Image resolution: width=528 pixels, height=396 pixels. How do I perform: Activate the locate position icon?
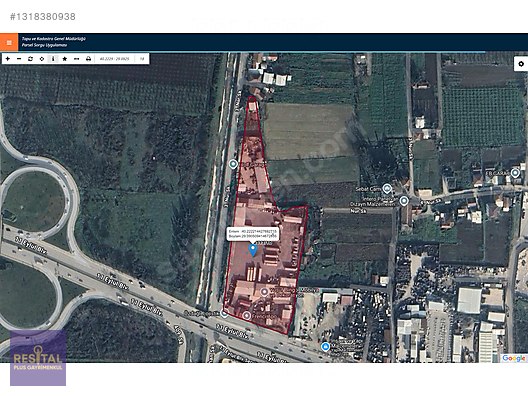(42, 59)
